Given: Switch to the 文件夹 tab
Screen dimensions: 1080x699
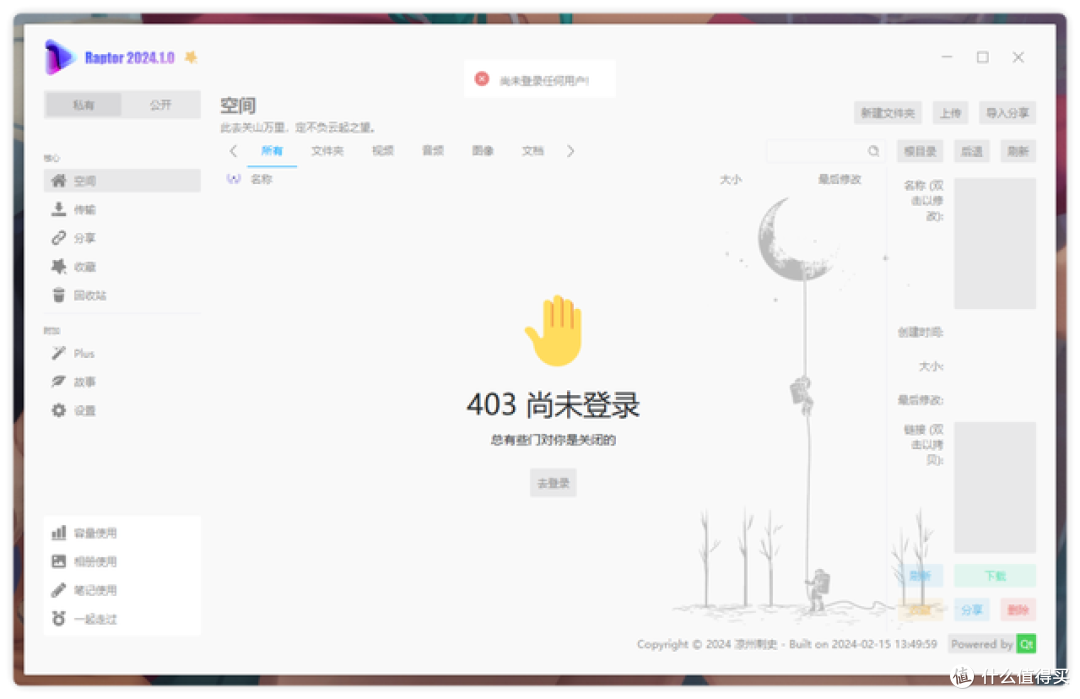Looking at the screenshot, I should click(327, 151).
